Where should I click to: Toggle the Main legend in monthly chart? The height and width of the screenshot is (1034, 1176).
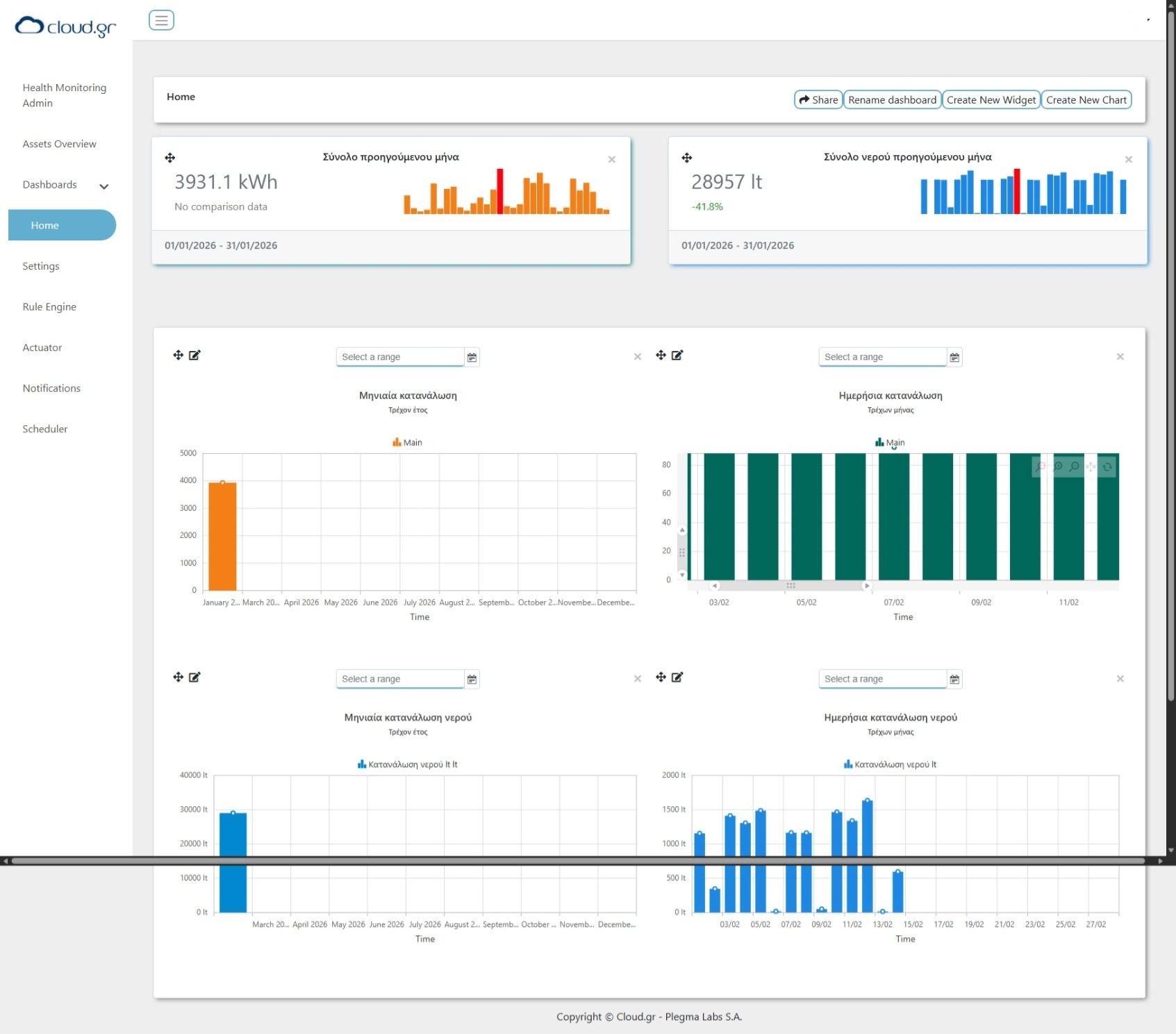pos(408,443)
